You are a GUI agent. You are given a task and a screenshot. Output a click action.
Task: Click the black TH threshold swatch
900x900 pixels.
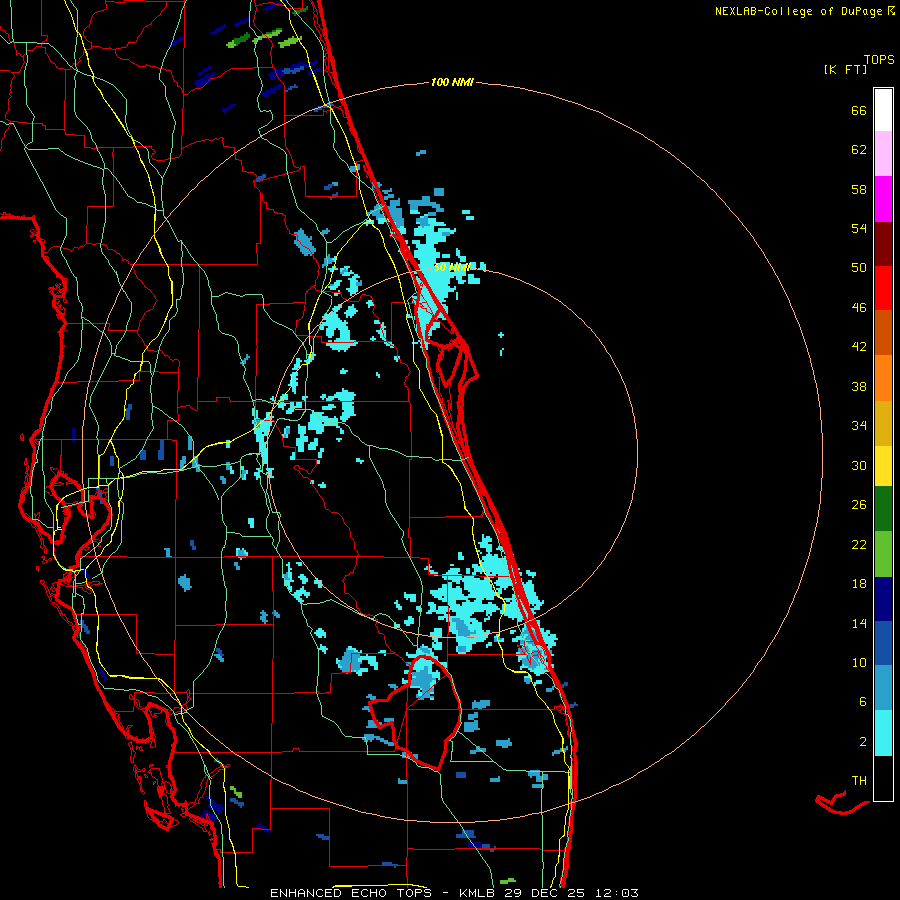point(883,778)
